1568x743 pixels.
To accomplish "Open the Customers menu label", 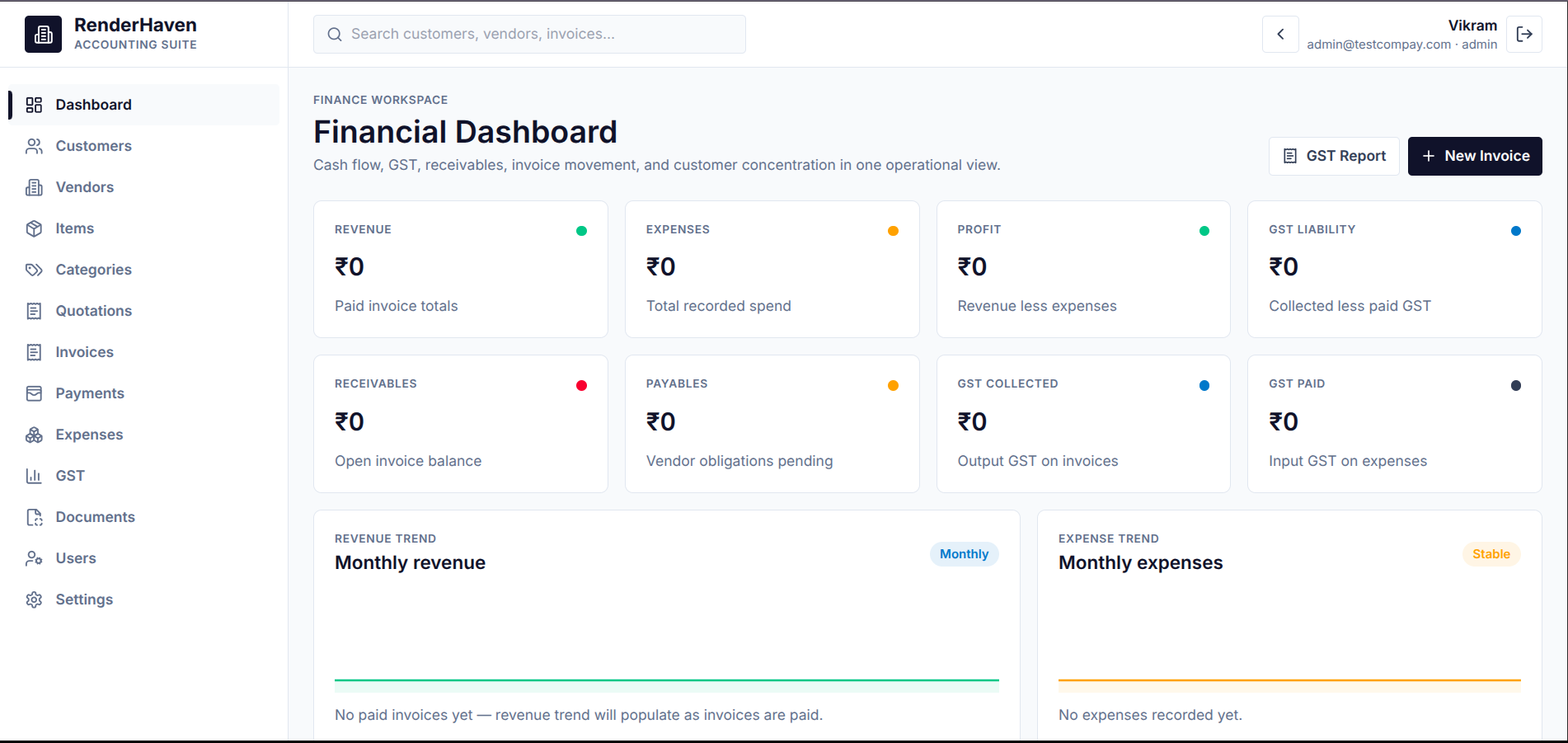I will 93,146.
